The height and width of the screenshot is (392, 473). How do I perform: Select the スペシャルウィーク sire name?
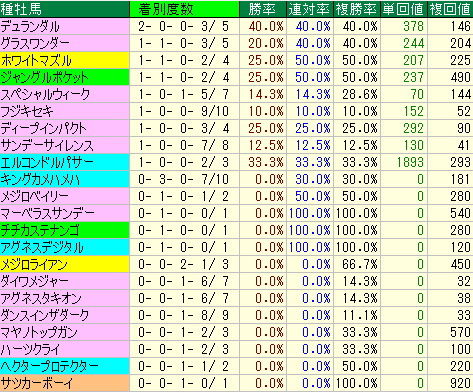pos(45,94)
